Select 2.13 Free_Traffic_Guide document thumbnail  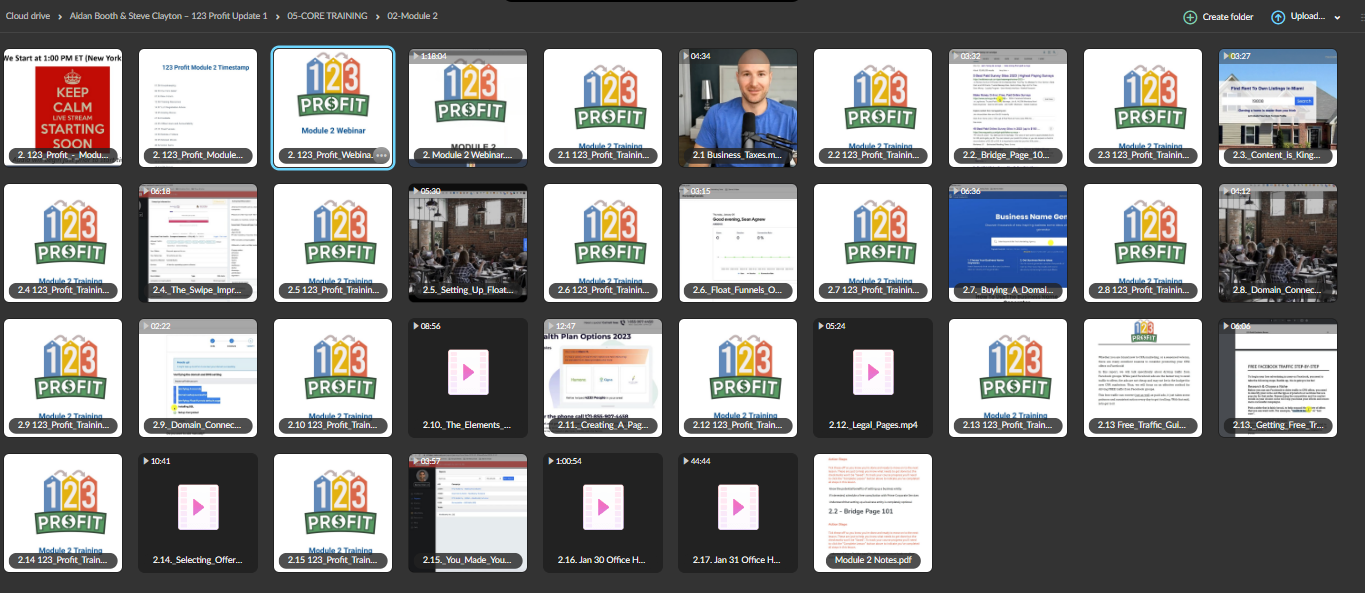pyautogui.click(x=1143, y=377)
